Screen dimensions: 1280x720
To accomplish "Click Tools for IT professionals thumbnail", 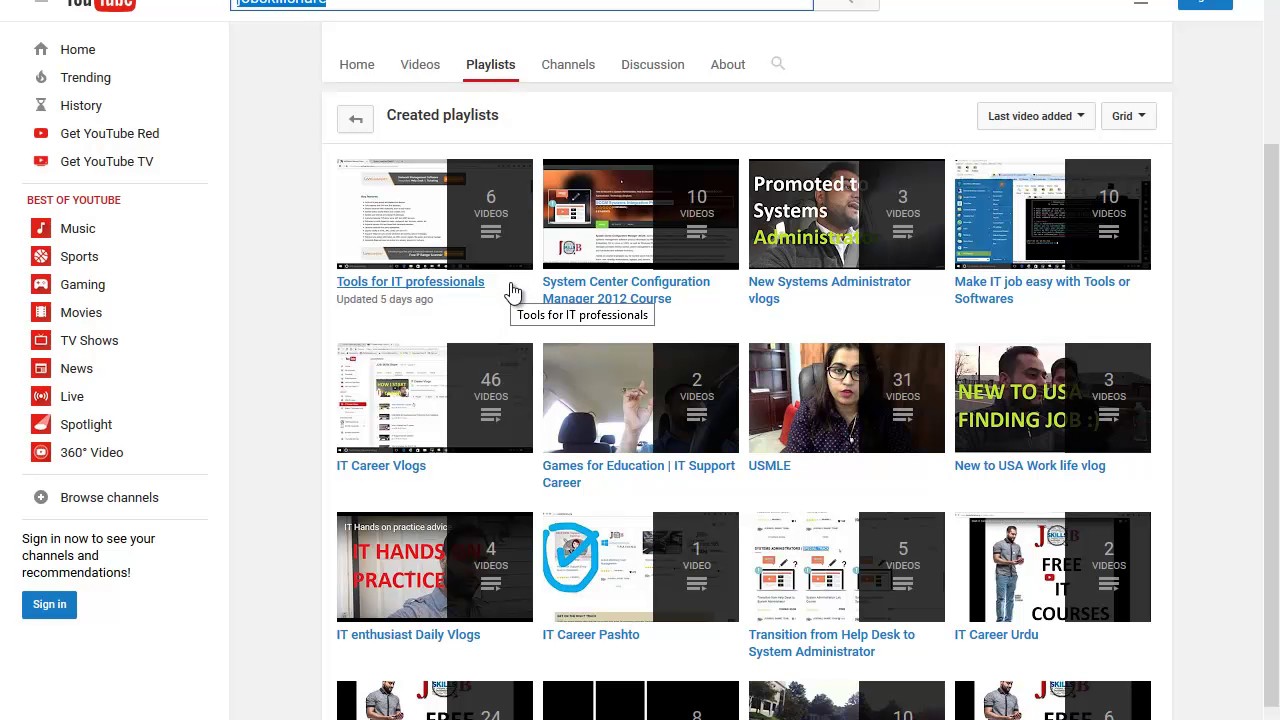I will point(434,214).
